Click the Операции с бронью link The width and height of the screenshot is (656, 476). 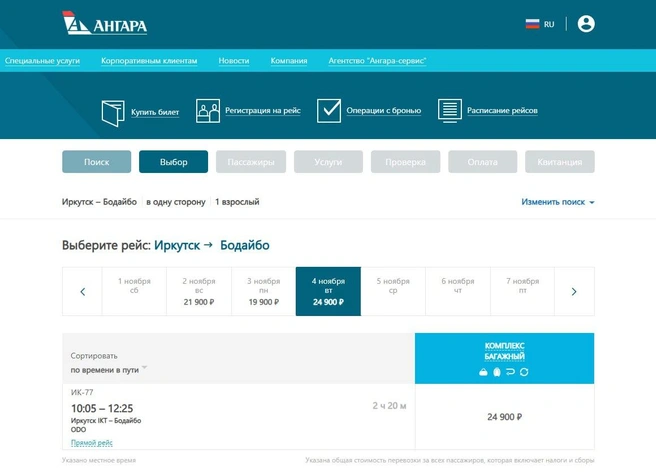[384, 110]
